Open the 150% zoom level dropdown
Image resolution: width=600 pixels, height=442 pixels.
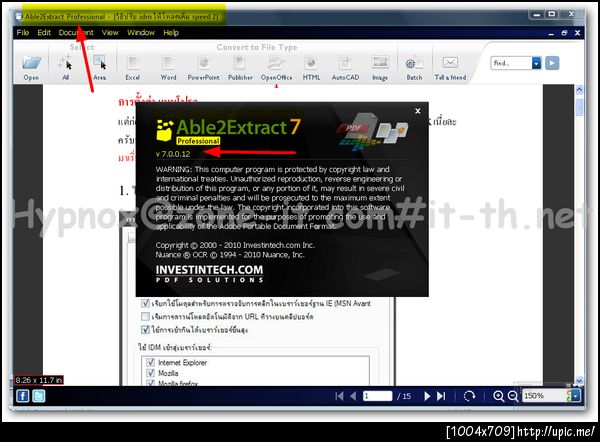pos(576,396)
